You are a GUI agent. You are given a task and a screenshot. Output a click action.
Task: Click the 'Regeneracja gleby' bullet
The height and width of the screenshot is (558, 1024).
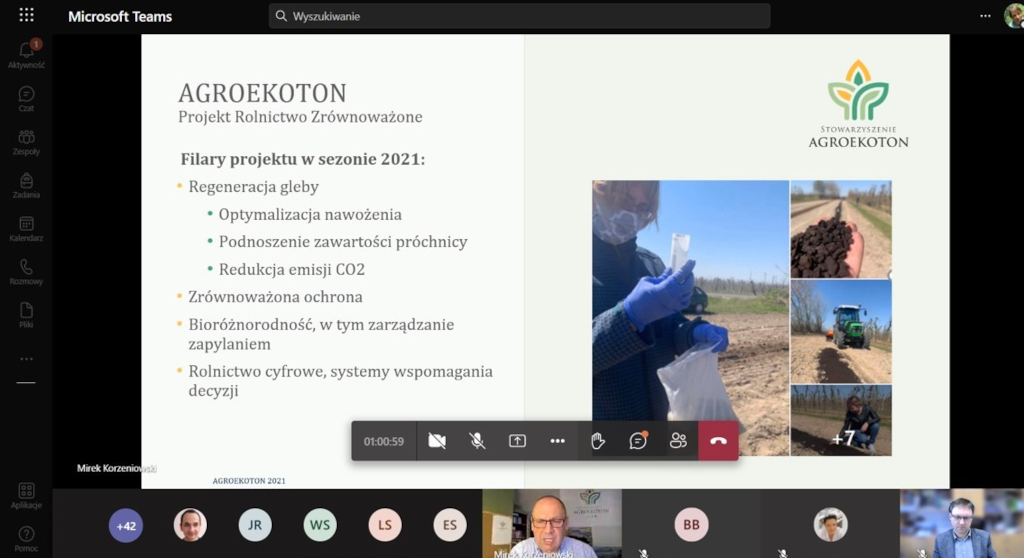(253, 187)
